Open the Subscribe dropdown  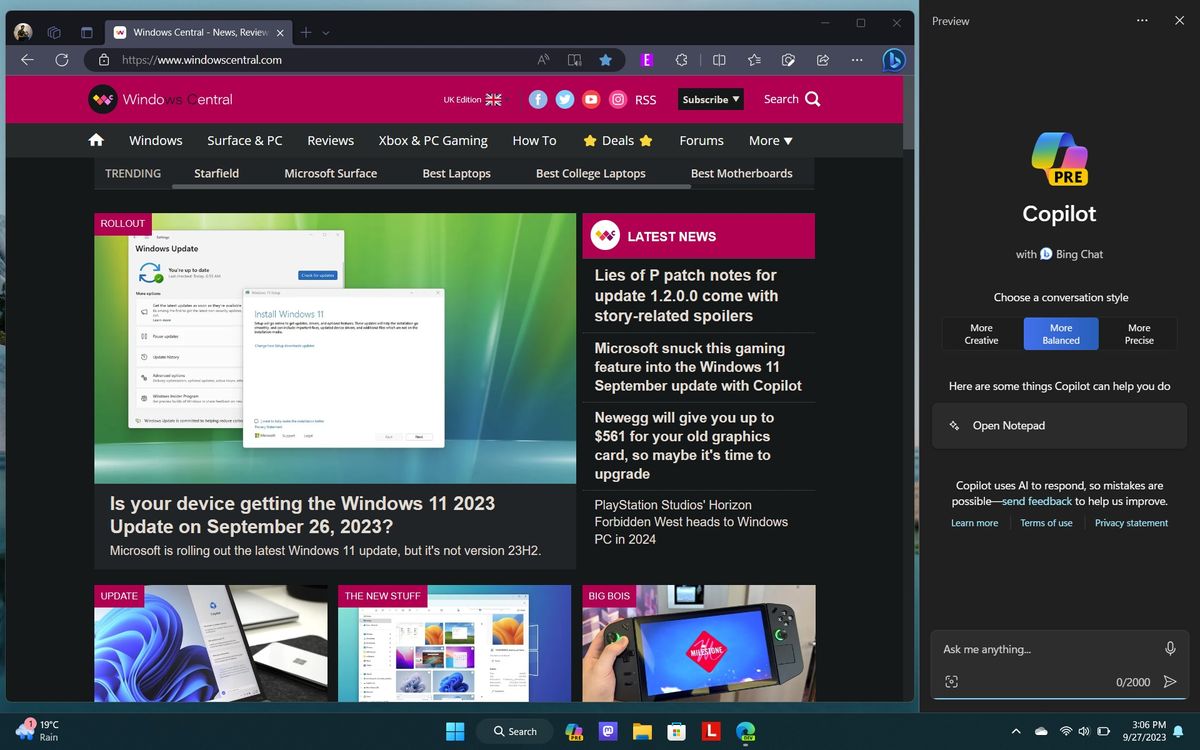click(710, 99)
